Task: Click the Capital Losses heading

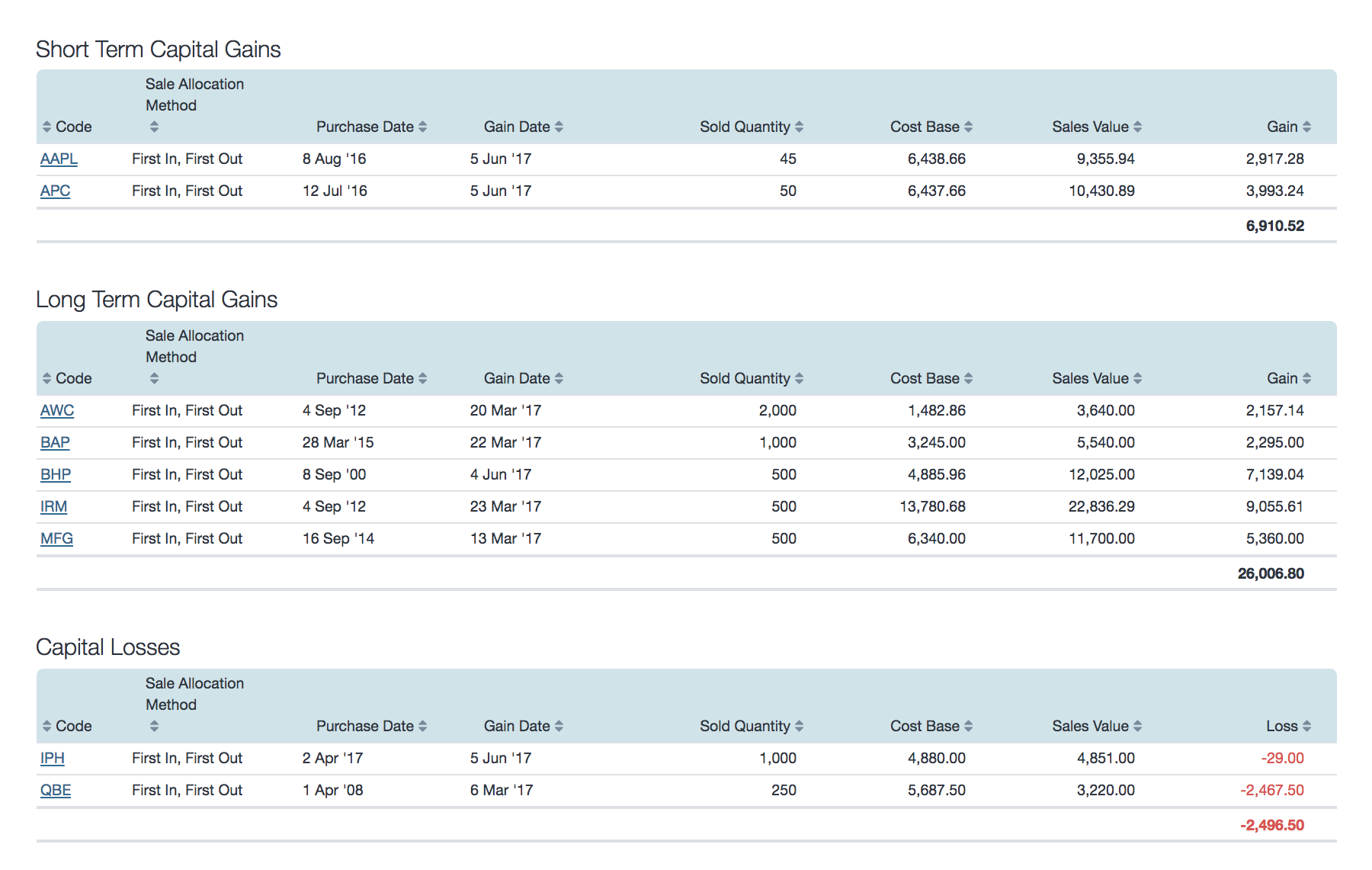Action: tap(108, 647)
